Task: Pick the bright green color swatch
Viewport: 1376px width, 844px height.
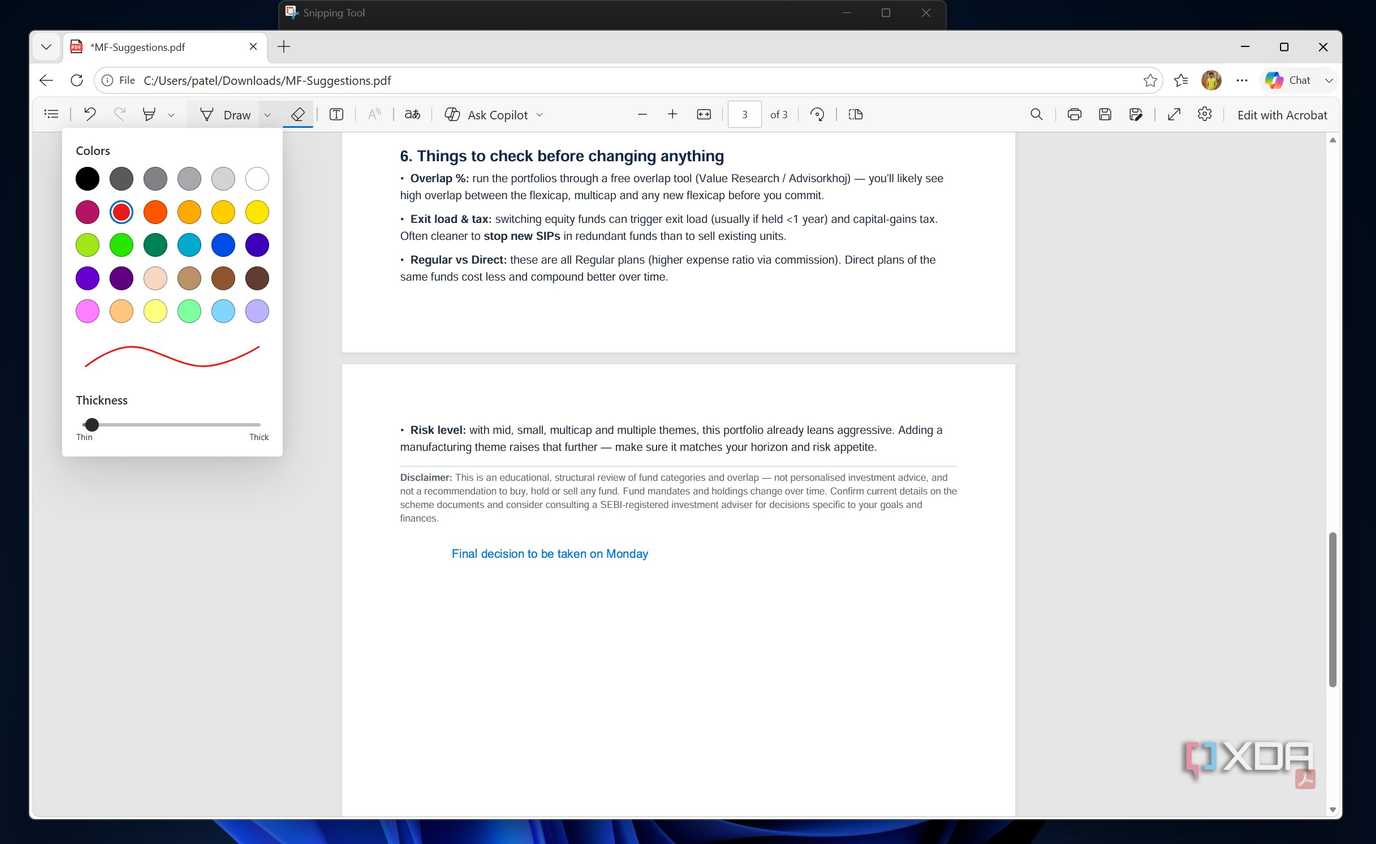Action: click(121, 245)
